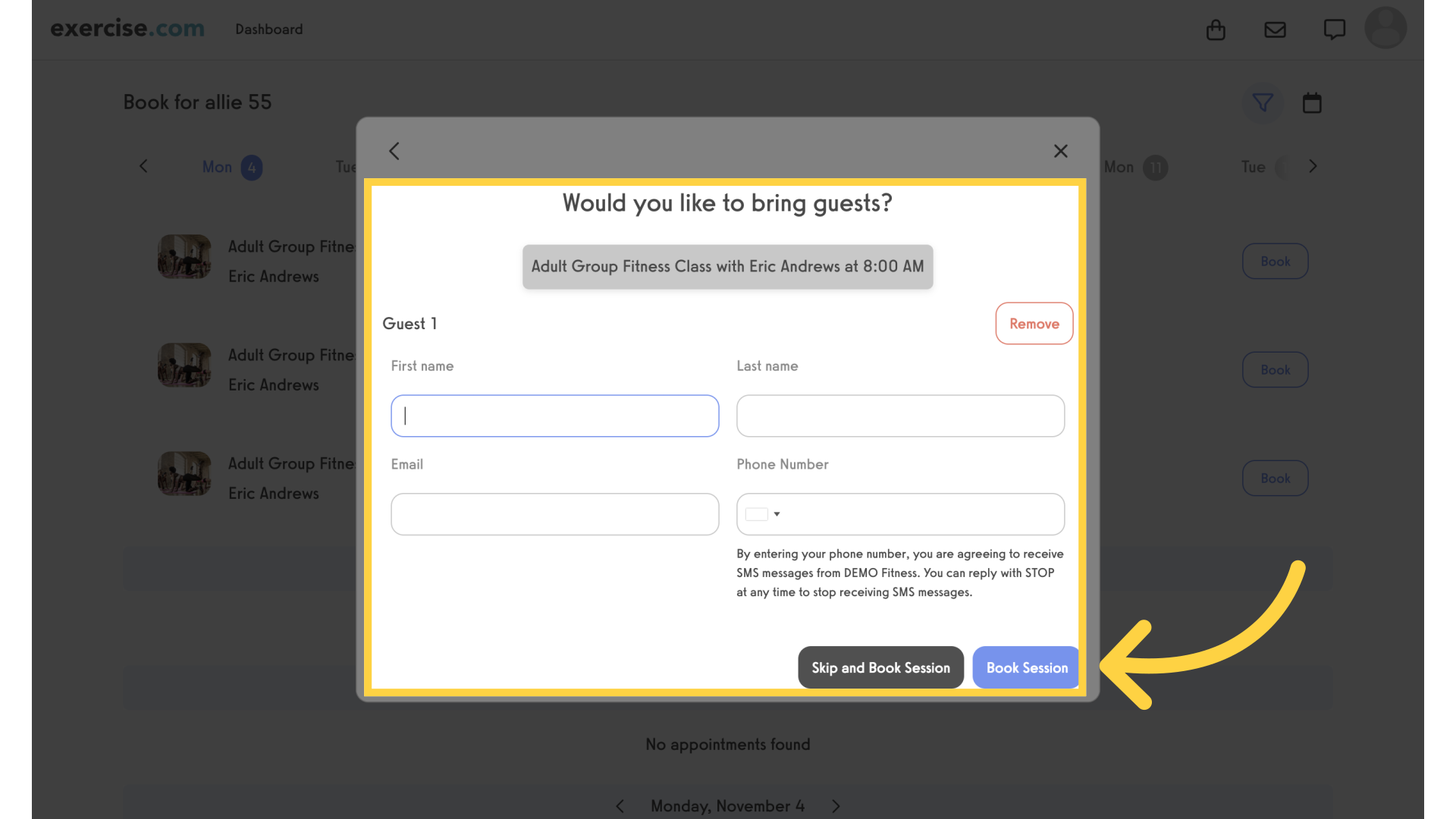This screenshot has height=819, width=1456.
Task: Click the filter icon in top right
Action: 1263,102
